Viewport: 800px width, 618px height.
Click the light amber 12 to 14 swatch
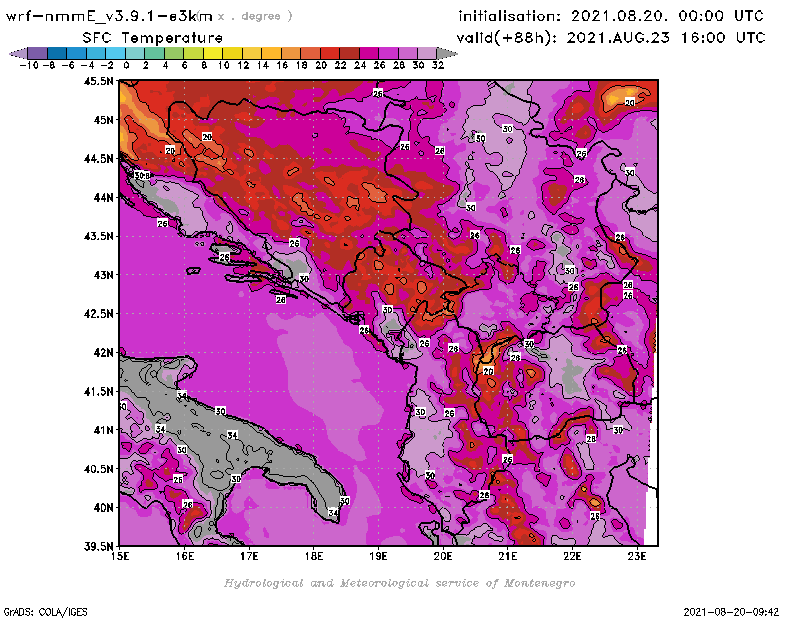252,53
